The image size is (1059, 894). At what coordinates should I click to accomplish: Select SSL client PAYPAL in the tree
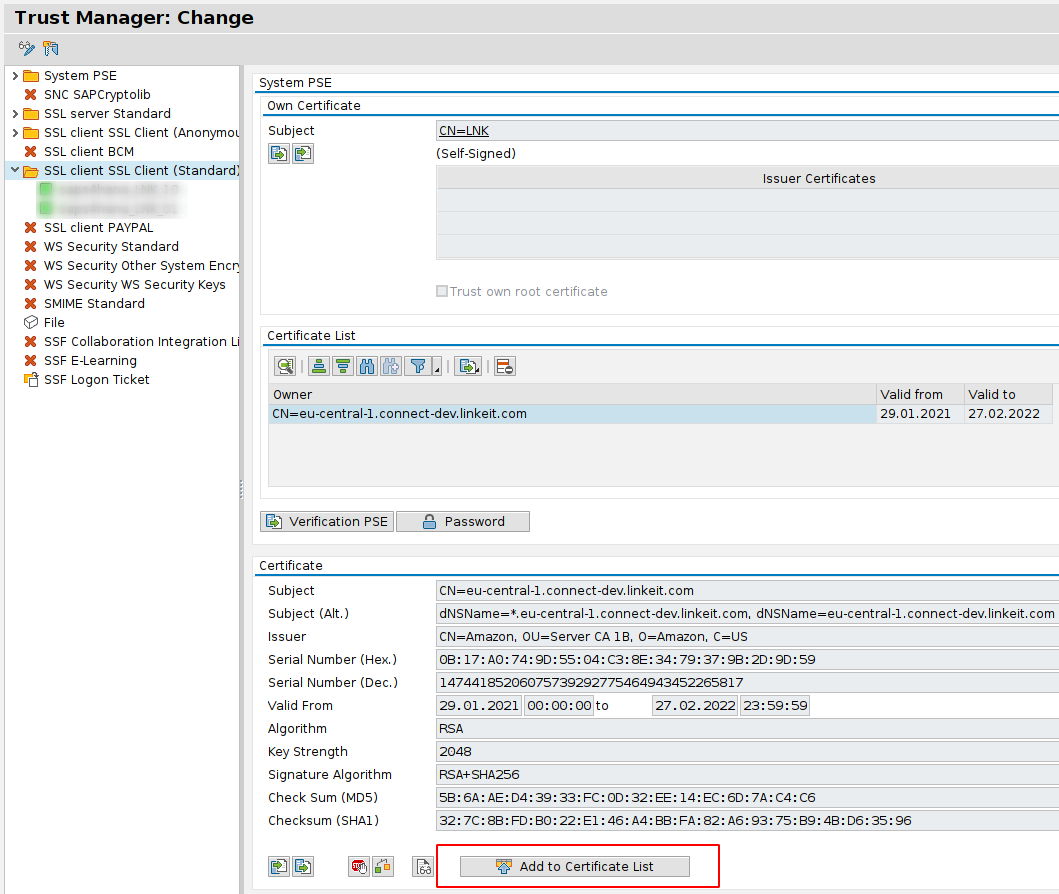click(x=98, y=228)
